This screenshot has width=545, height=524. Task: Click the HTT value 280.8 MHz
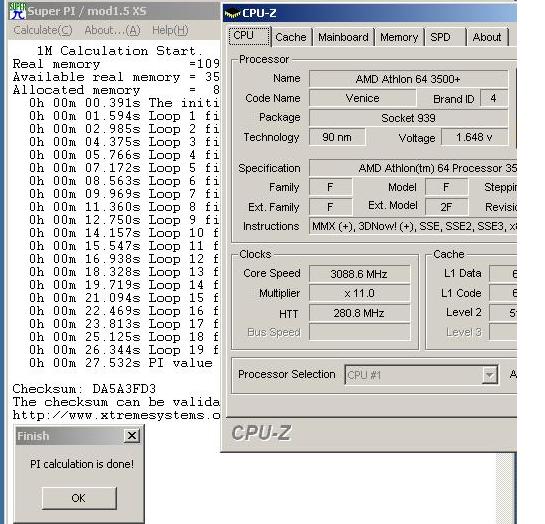359,313
